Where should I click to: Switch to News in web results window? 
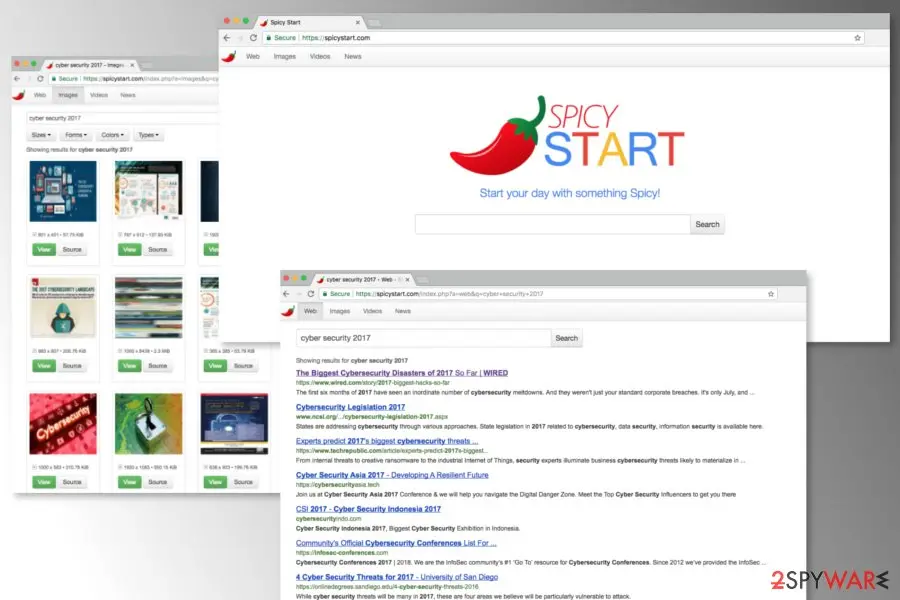click(403, 311)
